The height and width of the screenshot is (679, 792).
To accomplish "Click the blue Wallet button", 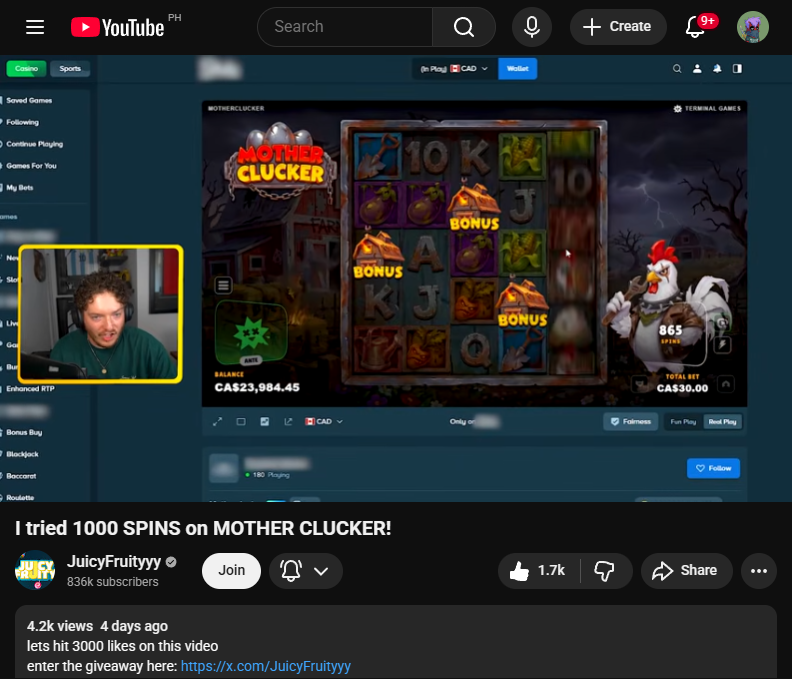I will click(518, 69).
